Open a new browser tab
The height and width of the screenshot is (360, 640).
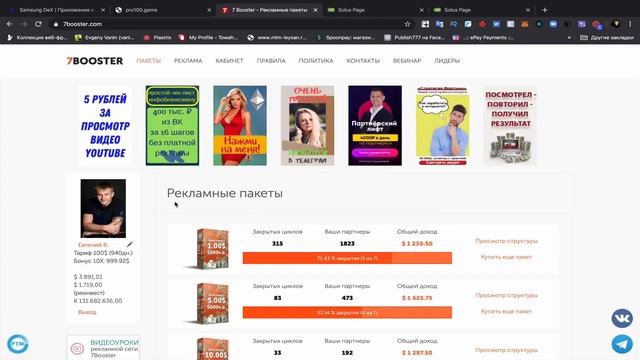tap(544, 10)
